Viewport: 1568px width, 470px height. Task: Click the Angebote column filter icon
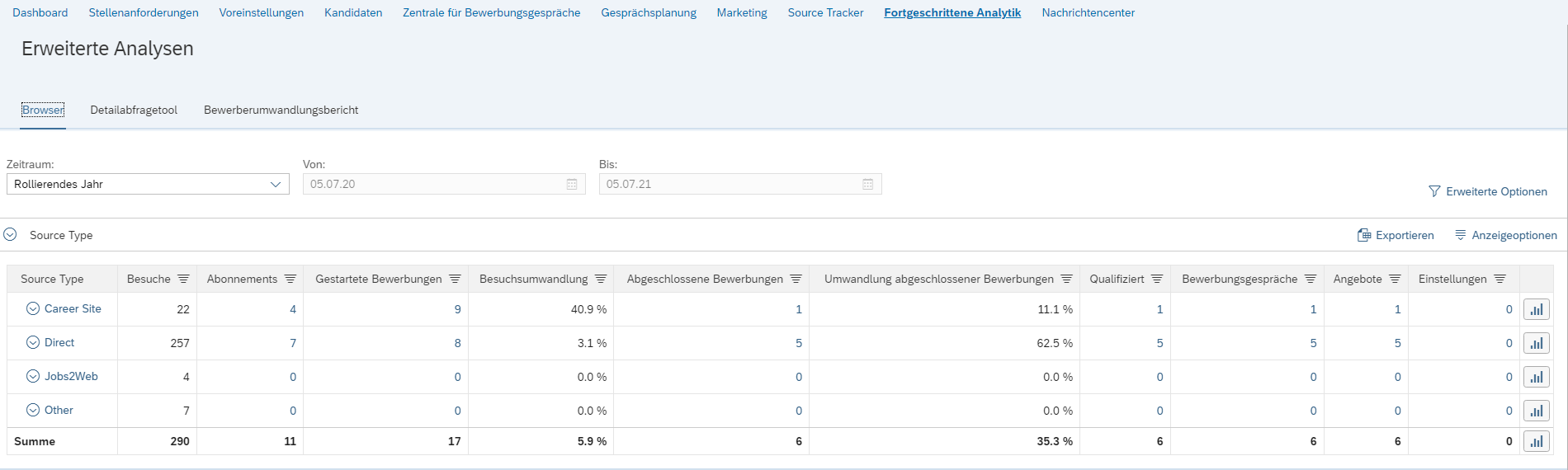pyautogui.click(x=1395, y=279)
